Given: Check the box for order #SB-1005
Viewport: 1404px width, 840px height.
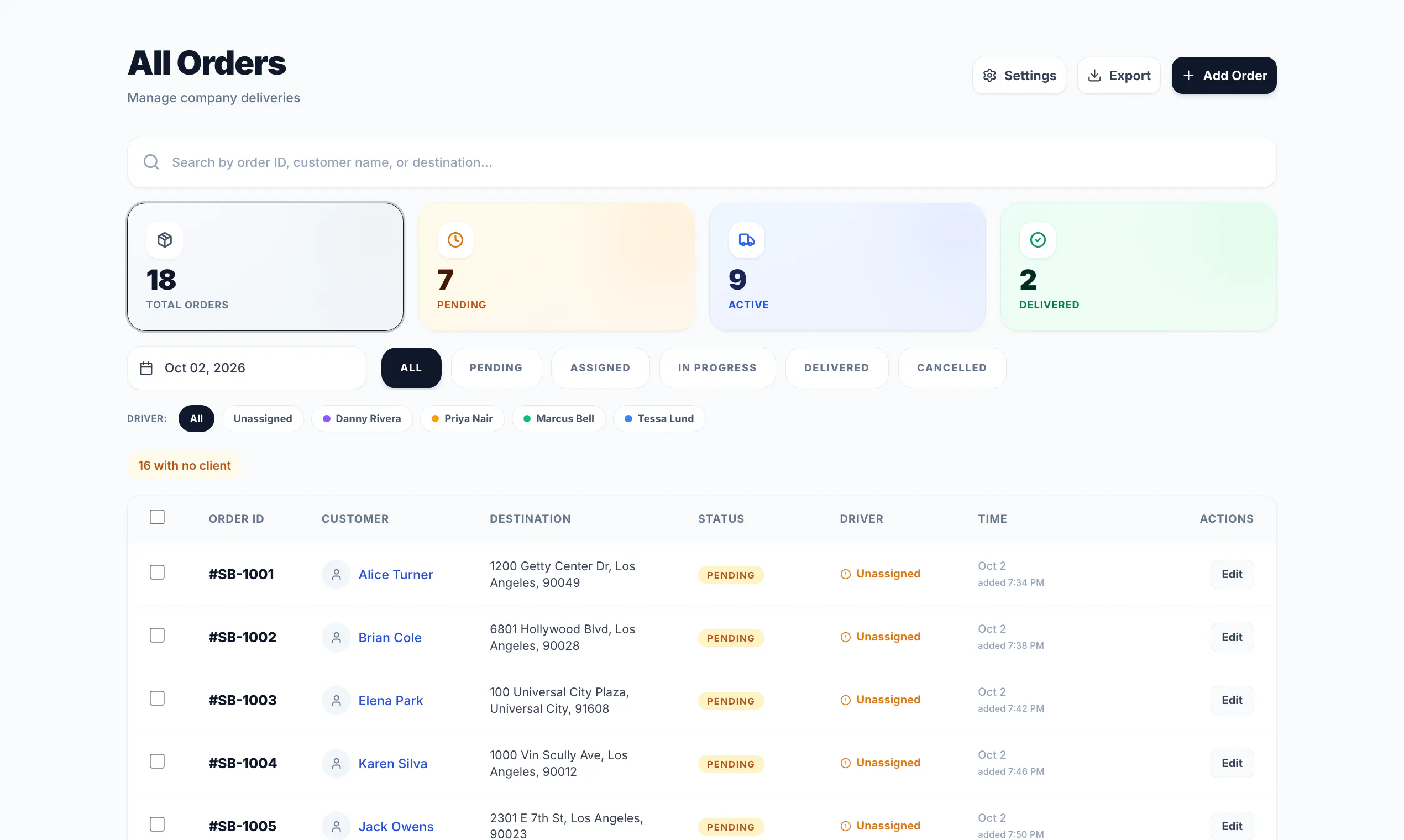Looking at the screenshot, I should (157, 824).
